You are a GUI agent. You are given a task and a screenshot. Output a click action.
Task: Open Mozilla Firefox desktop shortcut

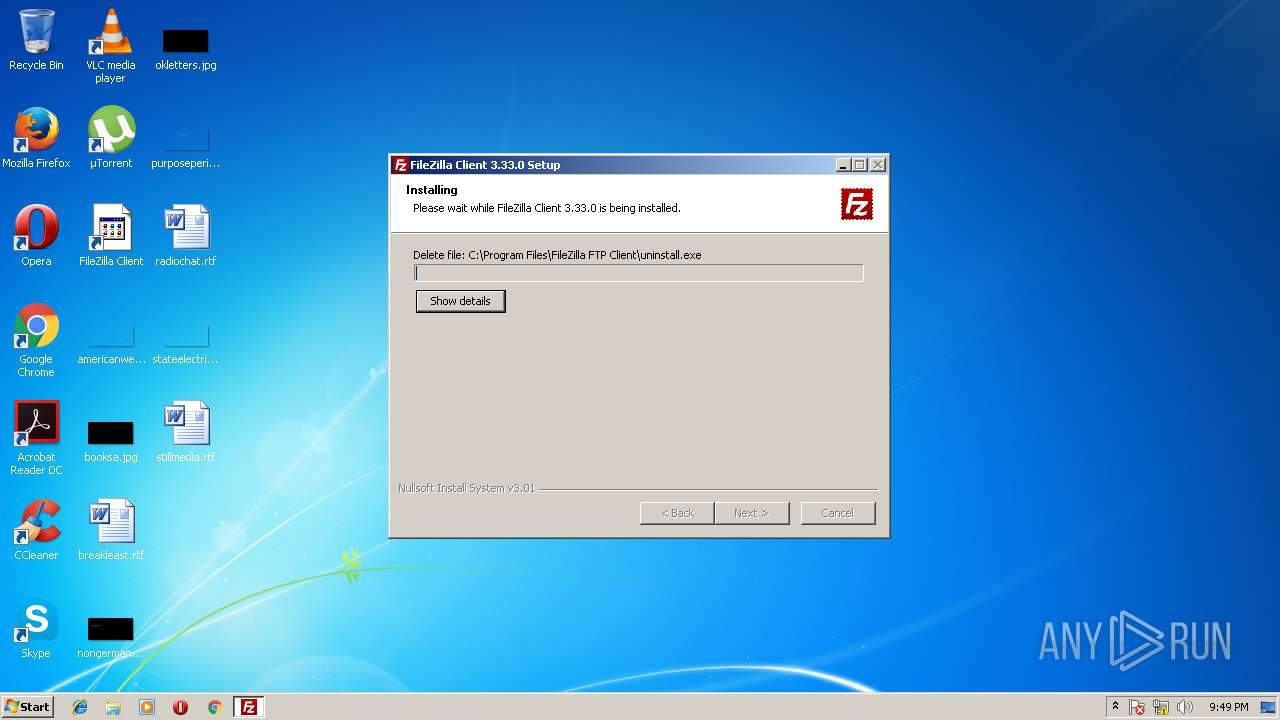point(36,138)
